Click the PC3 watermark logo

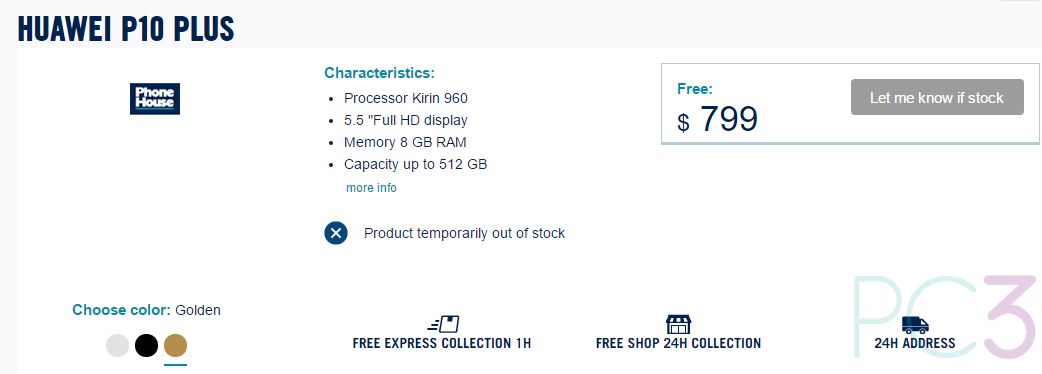coord(946,317)
